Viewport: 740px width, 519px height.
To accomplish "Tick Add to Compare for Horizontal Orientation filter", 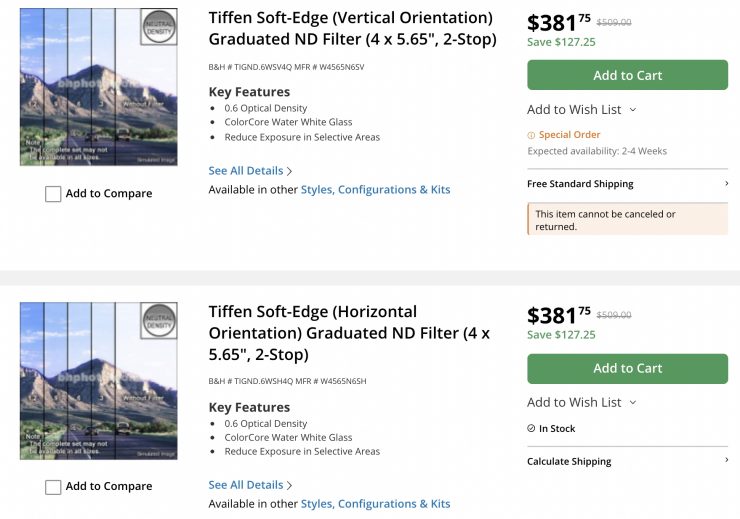I will 53,487.
